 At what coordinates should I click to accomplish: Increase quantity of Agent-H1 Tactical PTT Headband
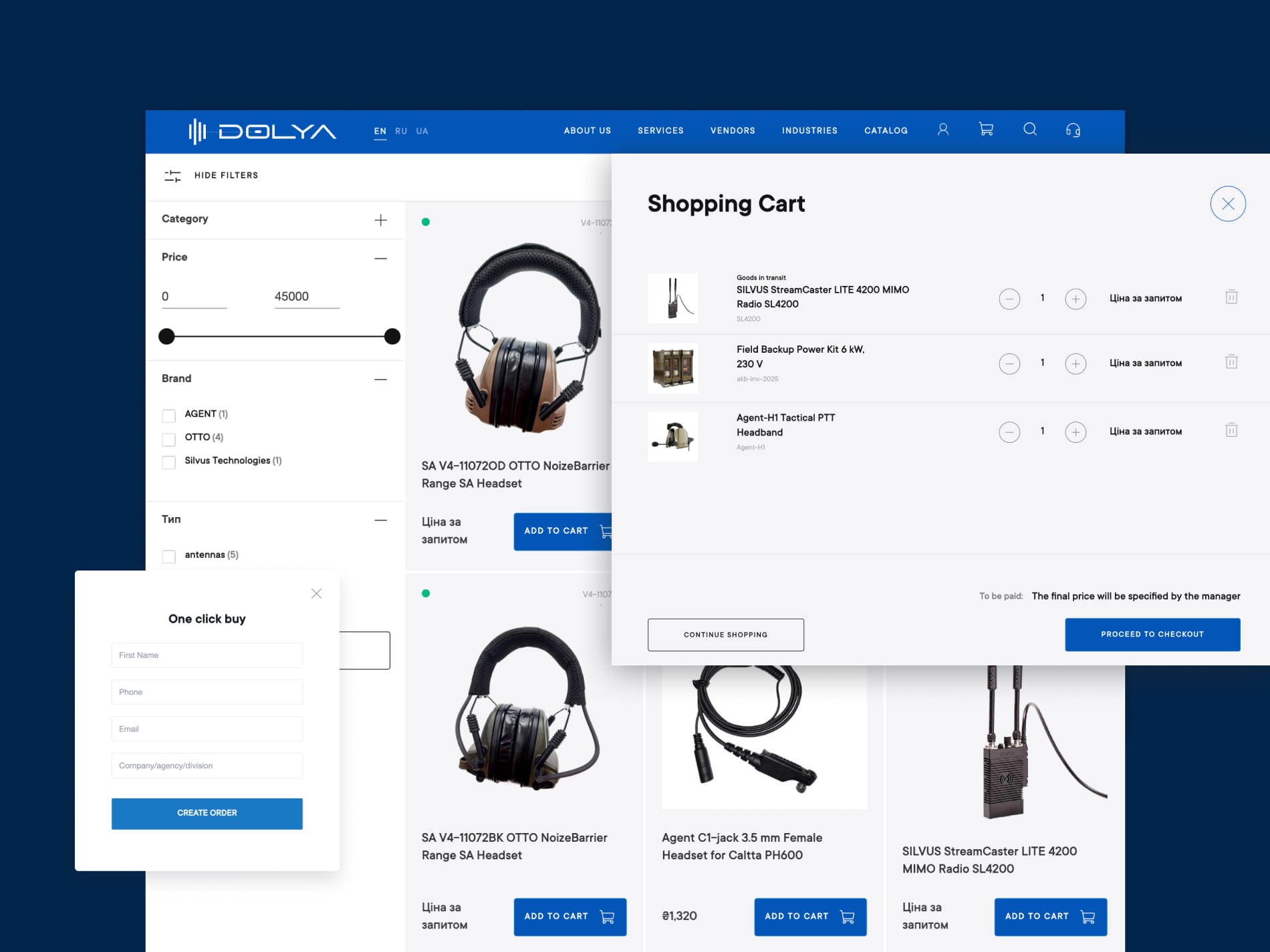click(1075, 432)
